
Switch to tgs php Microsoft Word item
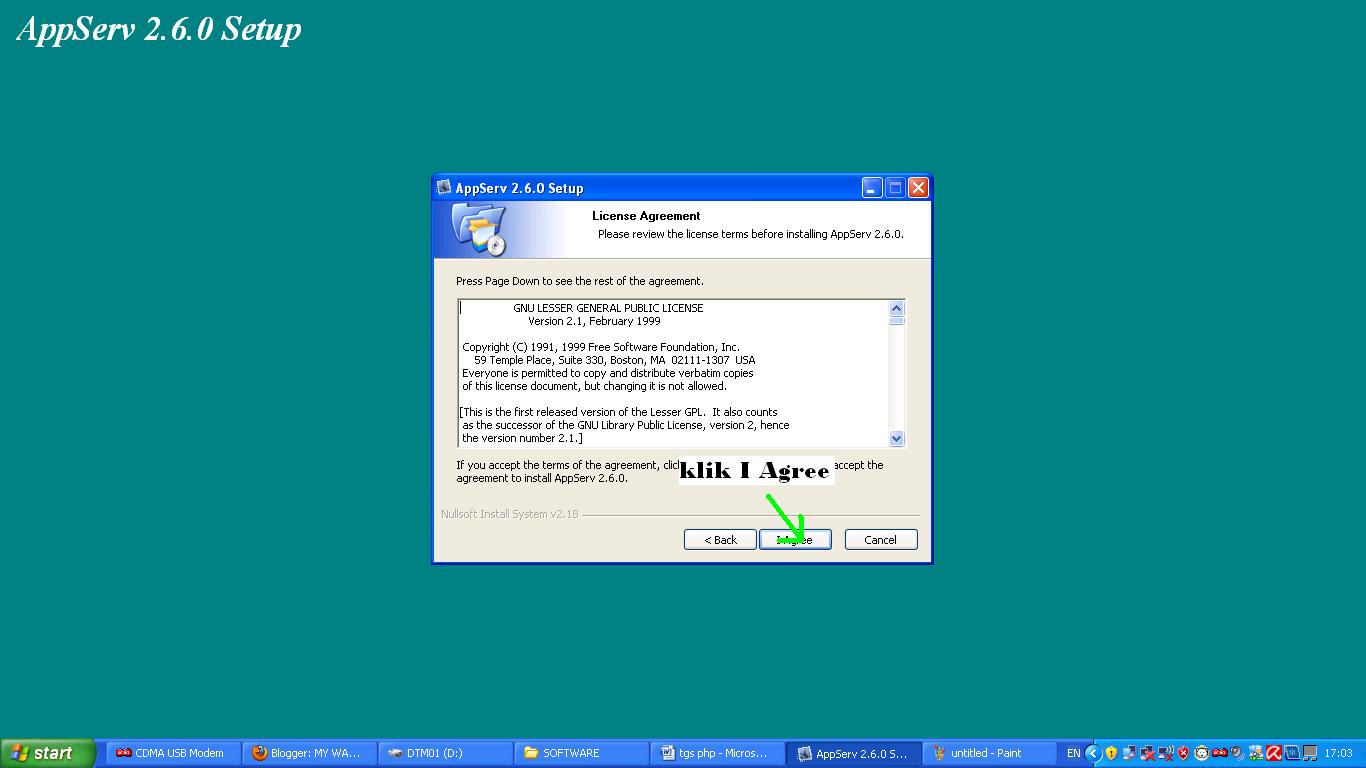point(717,753)
